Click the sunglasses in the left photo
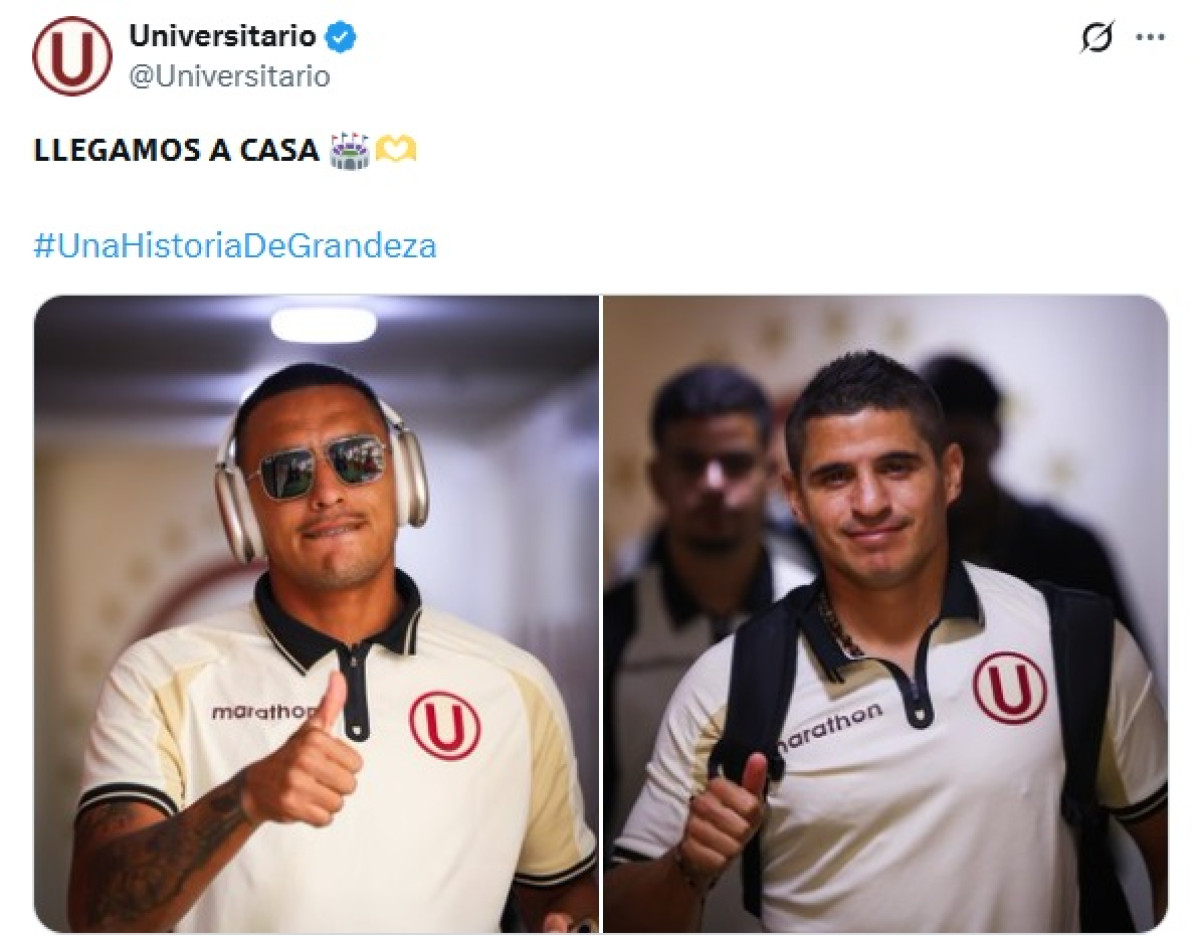 [x=318, y=468]
